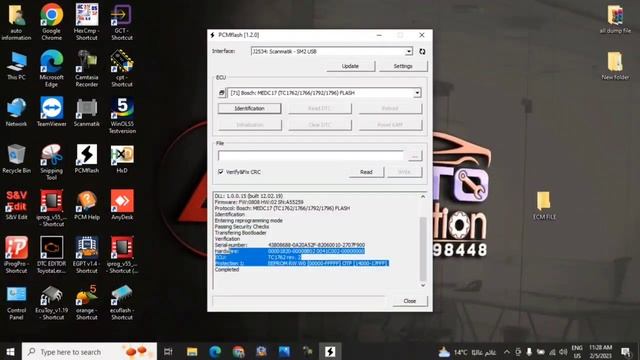Open the HexCmp shortcut icon
The height and width of the screenshot is (360, 640).
click(87, 22)
